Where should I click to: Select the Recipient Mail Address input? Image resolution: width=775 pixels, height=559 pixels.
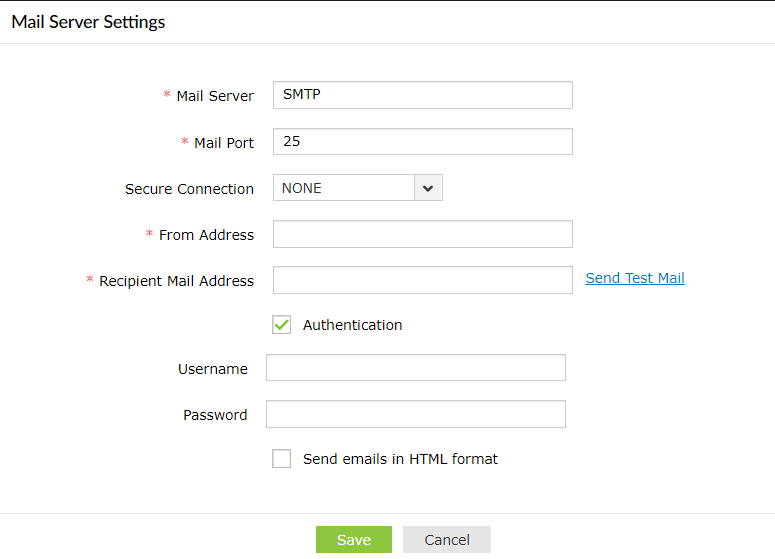point(422,280)
